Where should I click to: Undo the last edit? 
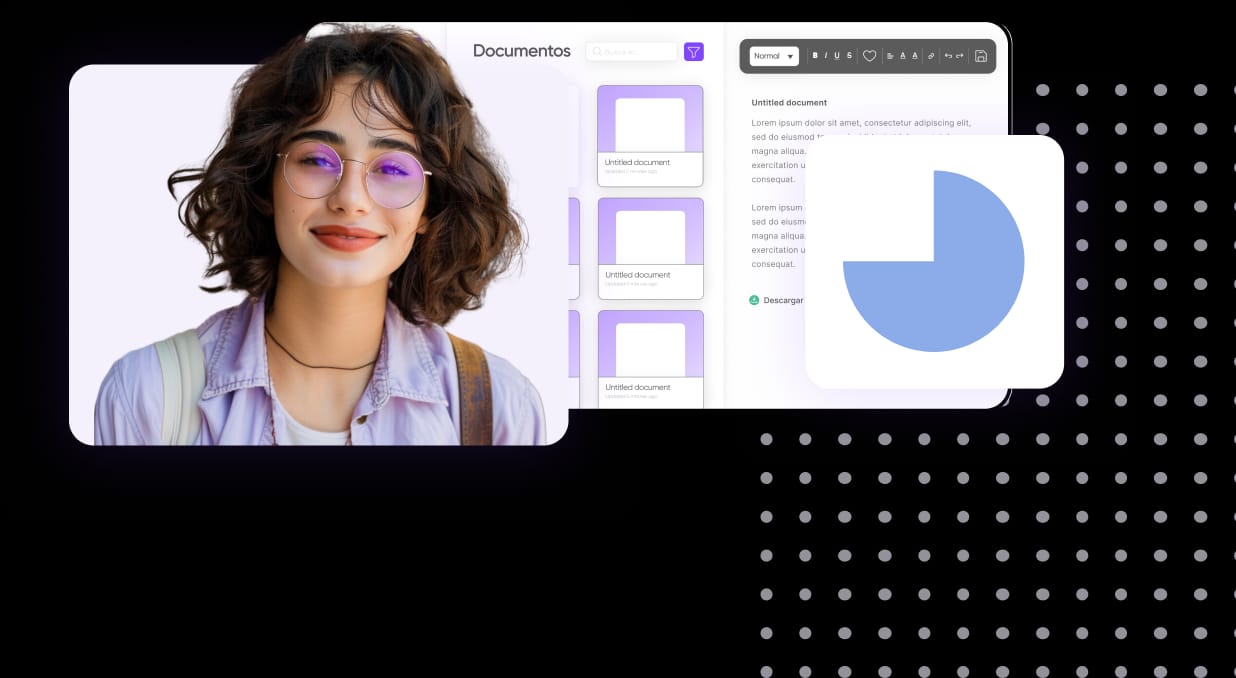coord(948,56)
